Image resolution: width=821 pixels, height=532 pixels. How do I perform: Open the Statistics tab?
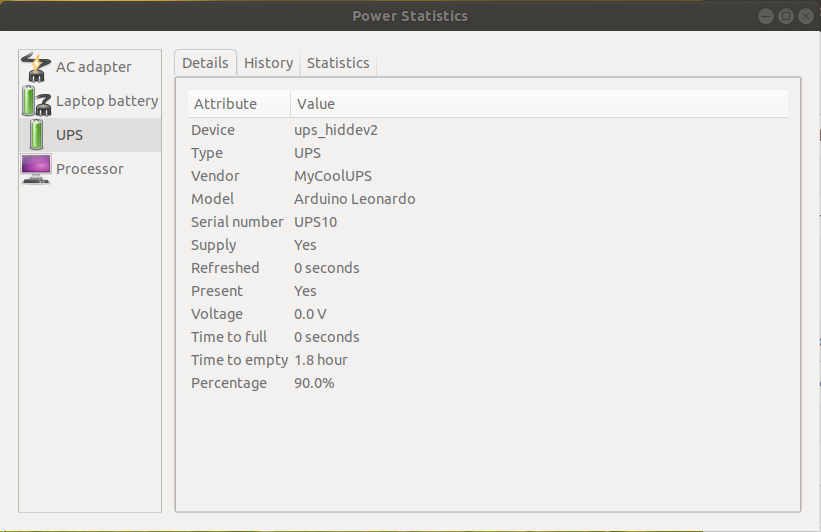pyautogui.click(x=338, y=63)
